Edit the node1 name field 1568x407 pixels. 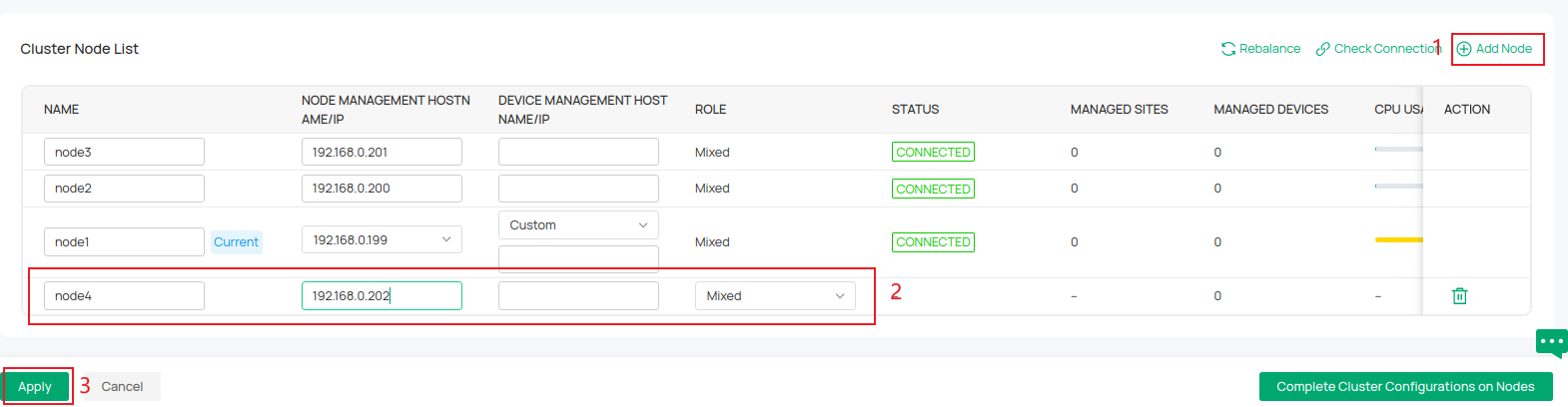click(124, 242)
